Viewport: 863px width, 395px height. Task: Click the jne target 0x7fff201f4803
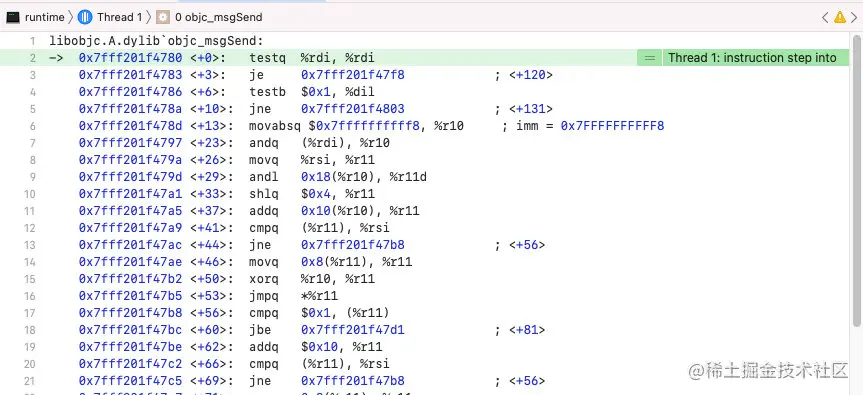[x=352, y=109]
